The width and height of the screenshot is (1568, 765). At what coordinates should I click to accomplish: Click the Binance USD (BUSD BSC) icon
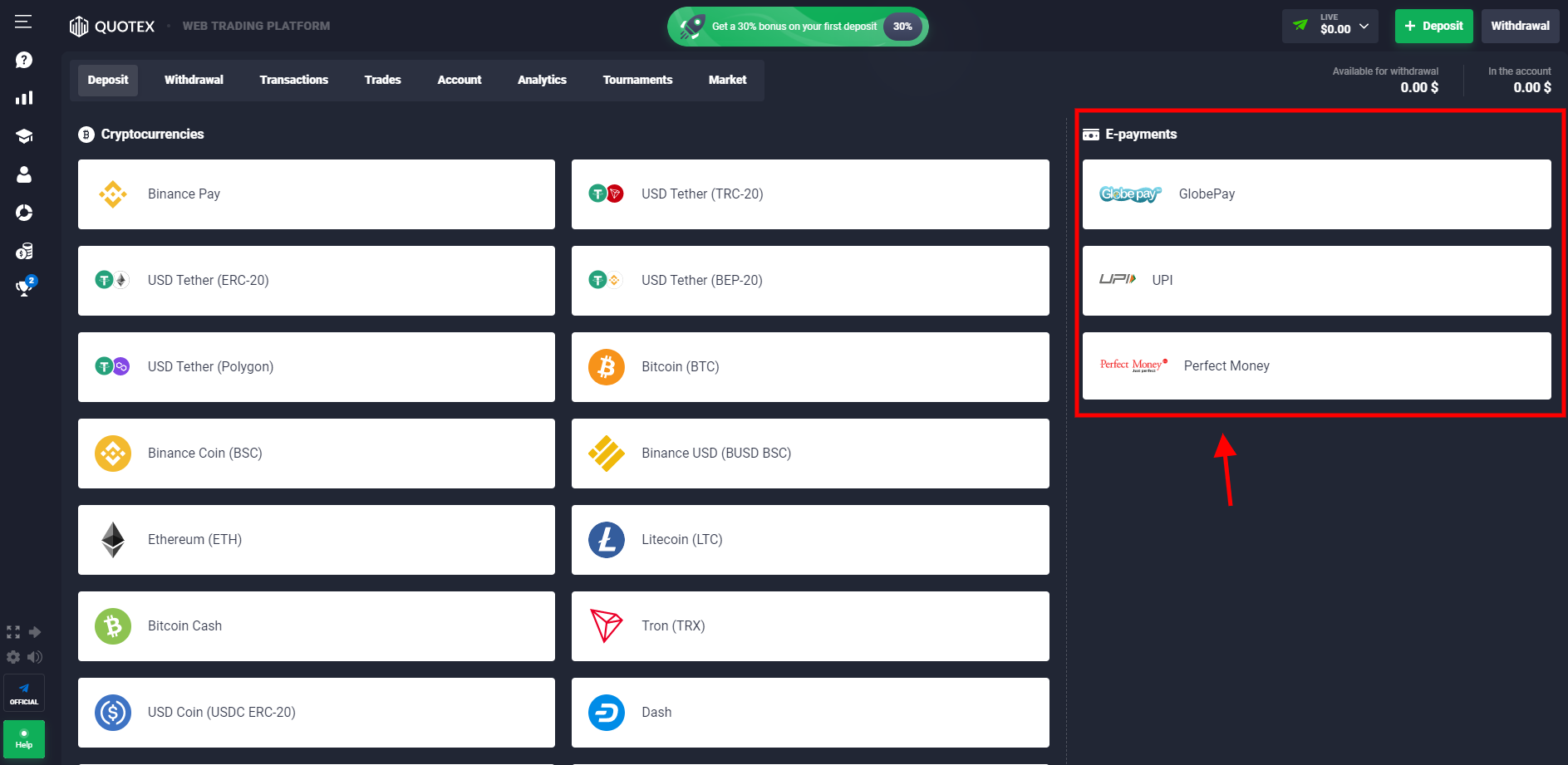[x=607, y=454]
